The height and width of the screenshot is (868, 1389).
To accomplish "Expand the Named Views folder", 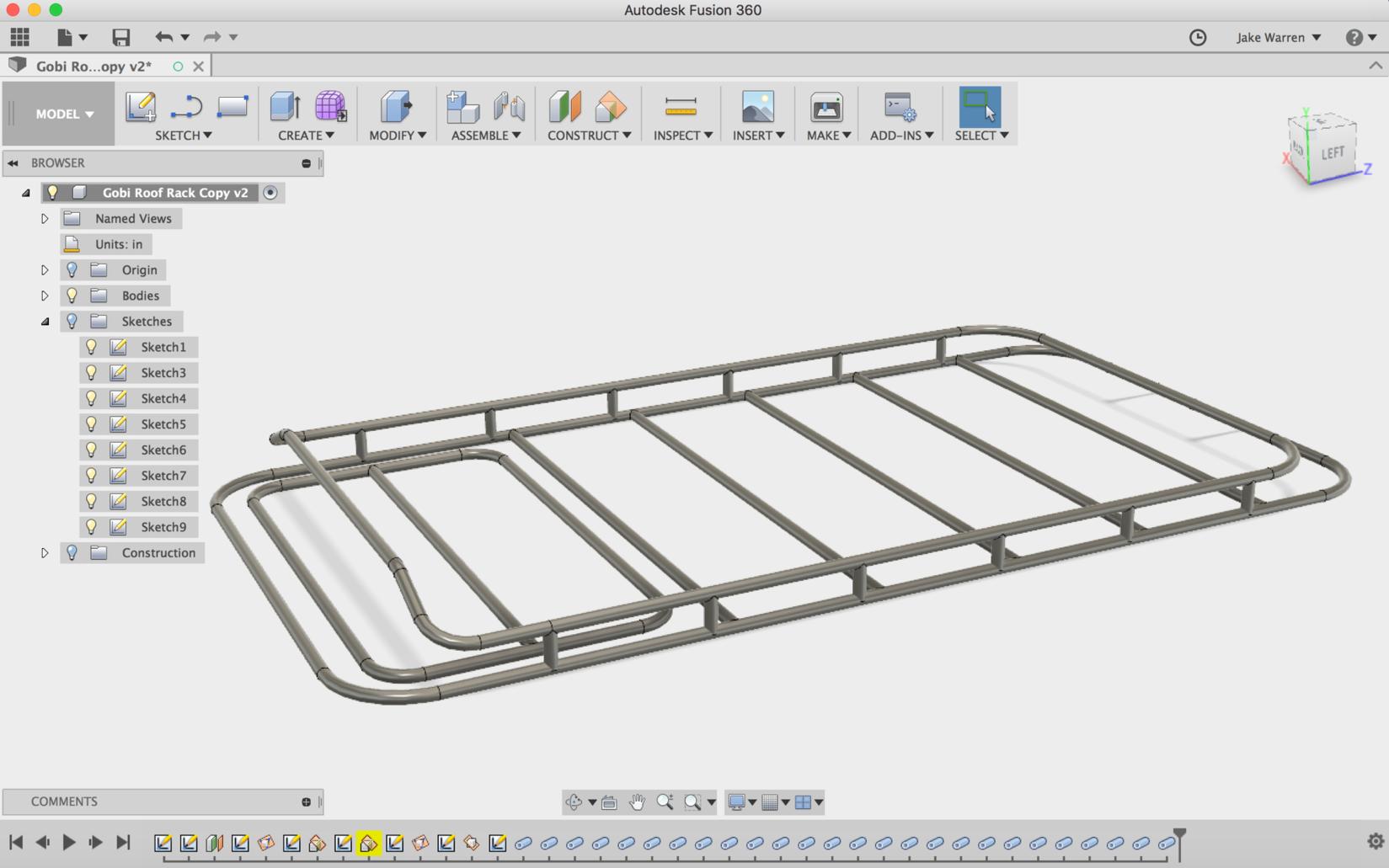I will (45, 219).
